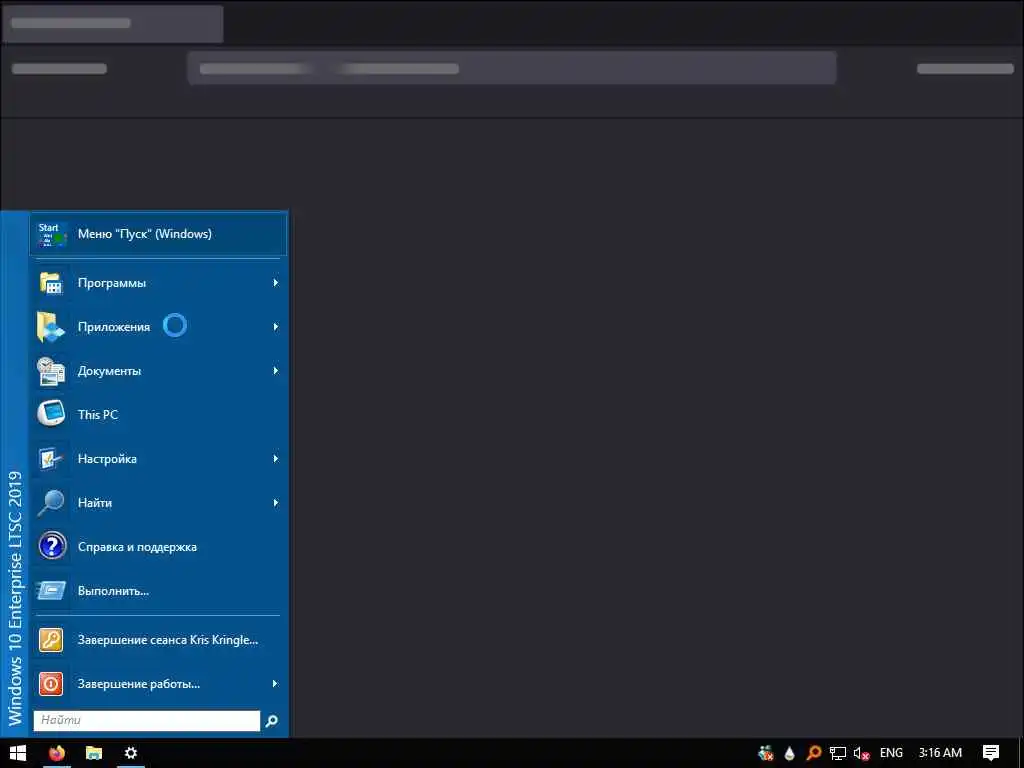Expand the Документы submenu
The image size is (1024, 768).
[x=158, y=370]
